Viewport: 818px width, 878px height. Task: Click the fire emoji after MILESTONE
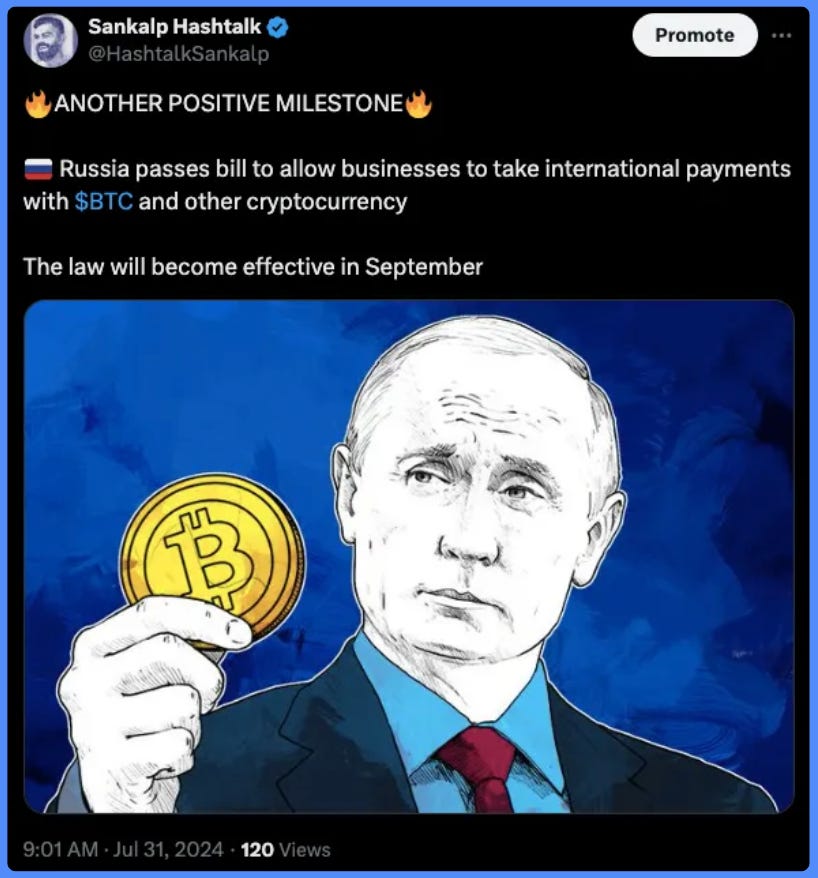[x=418, y=104]
